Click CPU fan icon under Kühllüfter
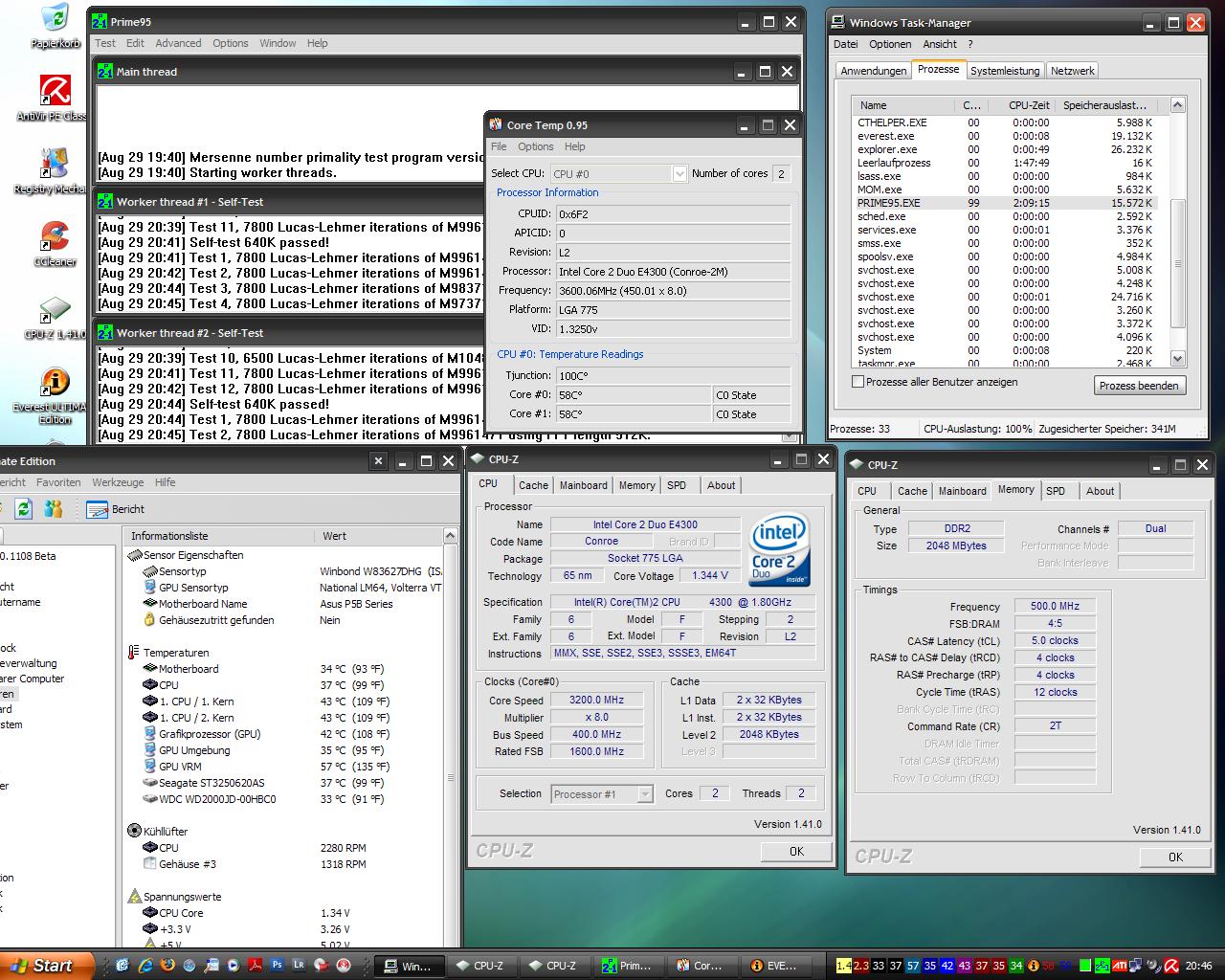Viewport: 1225px width, 980px height. point(150,848)
